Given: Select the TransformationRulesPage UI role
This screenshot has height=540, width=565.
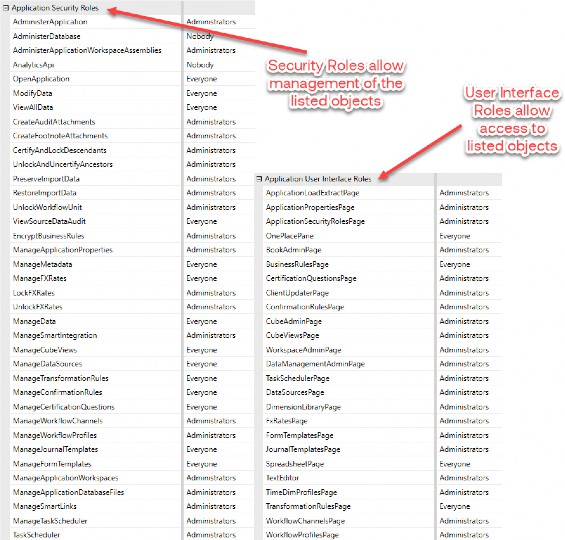Looking at the screenshot, I should coord(308,506).
